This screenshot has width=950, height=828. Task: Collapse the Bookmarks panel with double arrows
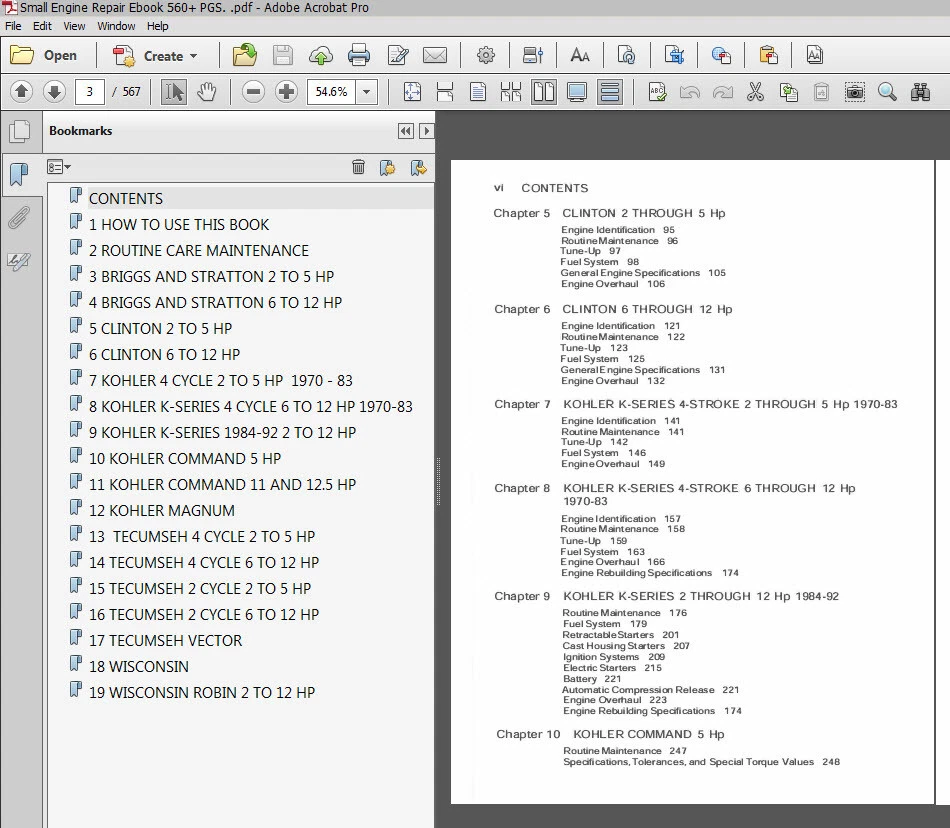(x=405, y=131)
